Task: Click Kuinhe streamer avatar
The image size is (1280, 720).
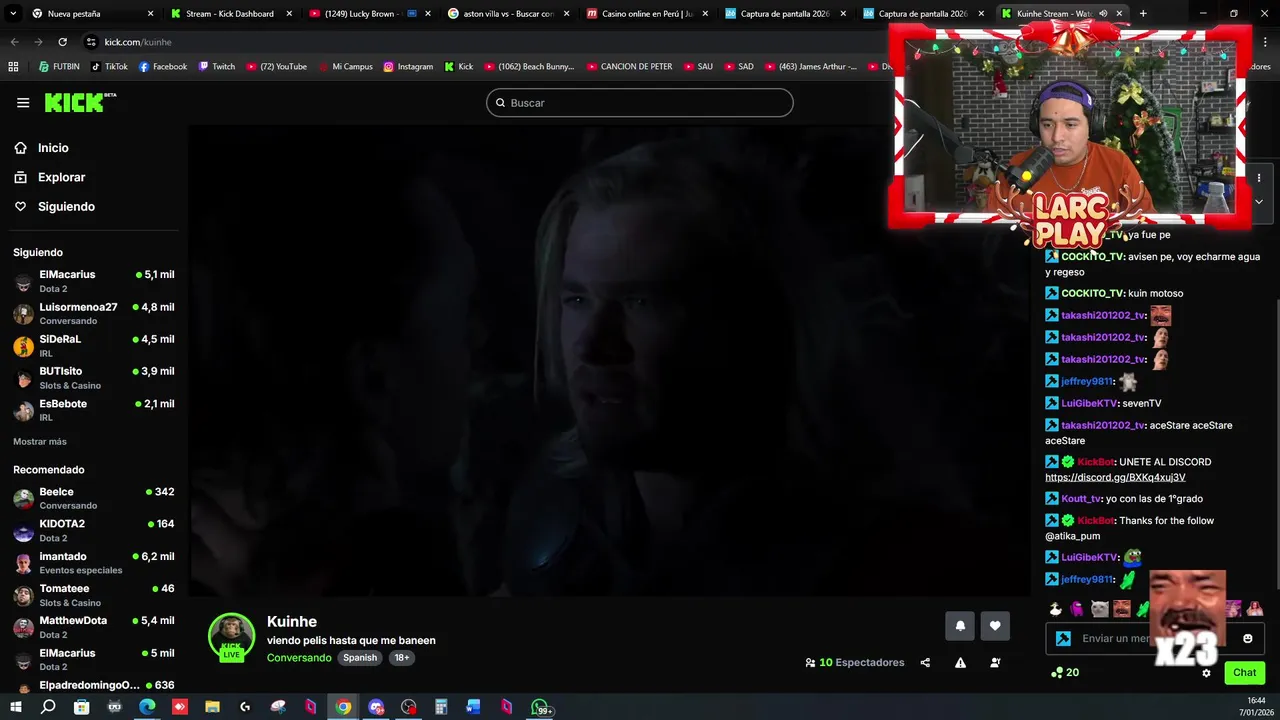Action: point(231,636)
